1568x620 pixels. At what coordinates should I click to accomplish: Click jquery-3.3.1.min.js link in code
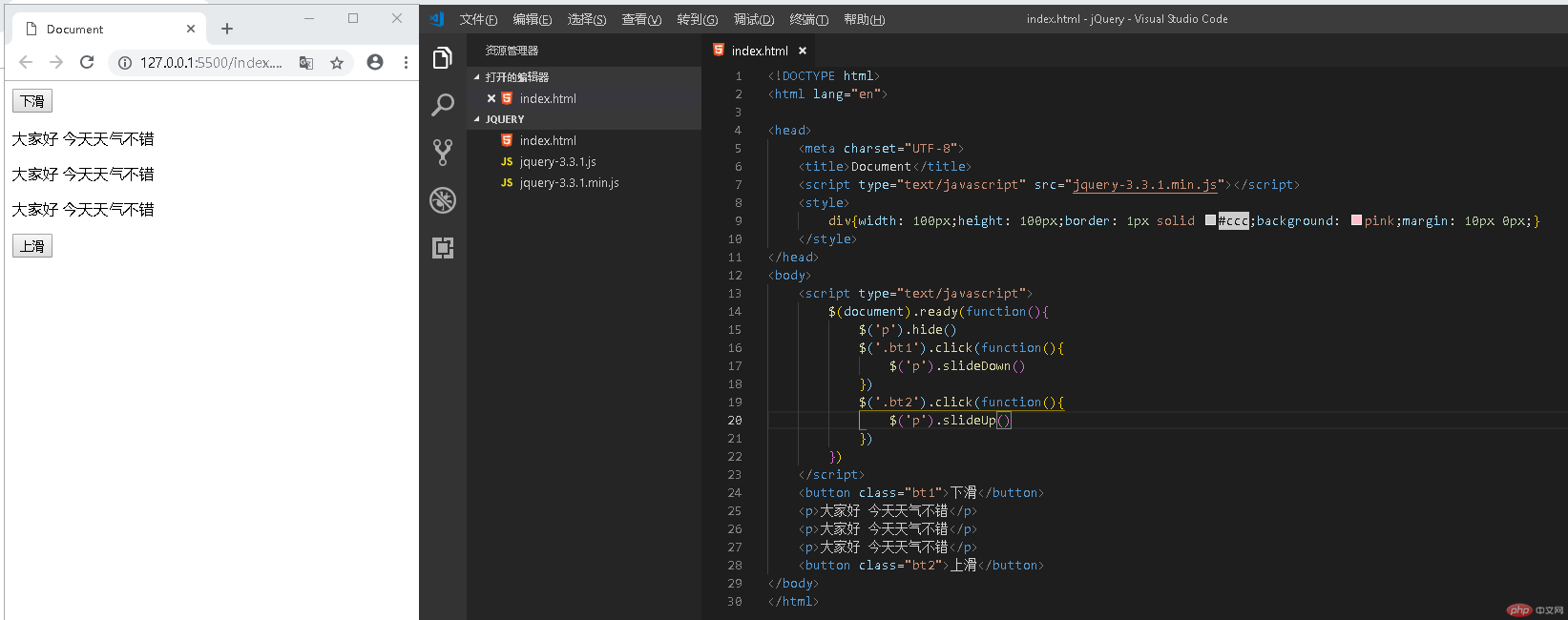1145,185
